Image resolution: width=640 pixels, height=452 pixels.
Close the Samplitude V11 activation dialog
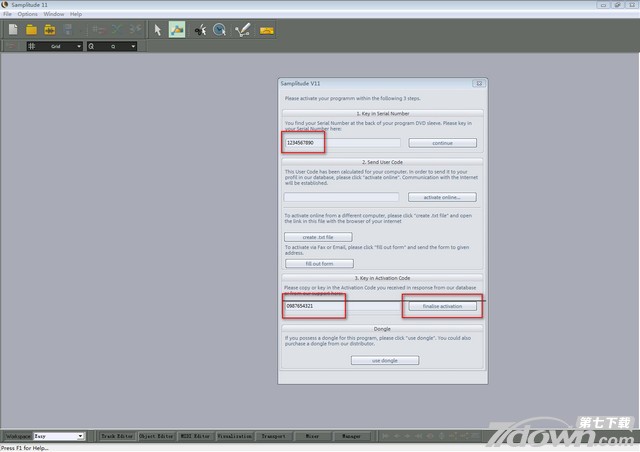click(x=479, y=83)
